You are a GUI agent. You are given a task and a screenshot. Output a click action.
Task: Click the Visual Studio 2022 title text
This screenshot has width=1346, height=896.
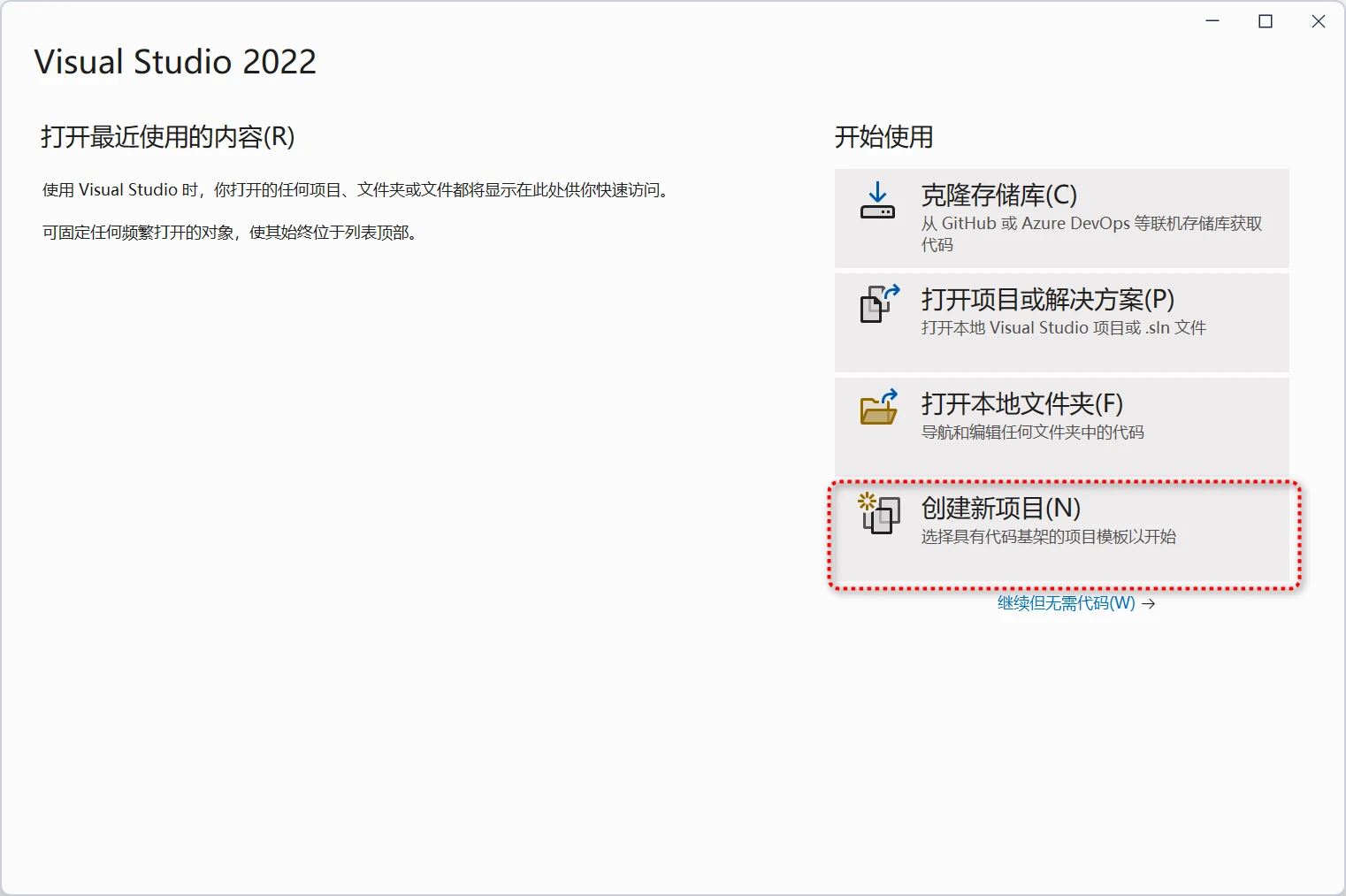point(175,62)
